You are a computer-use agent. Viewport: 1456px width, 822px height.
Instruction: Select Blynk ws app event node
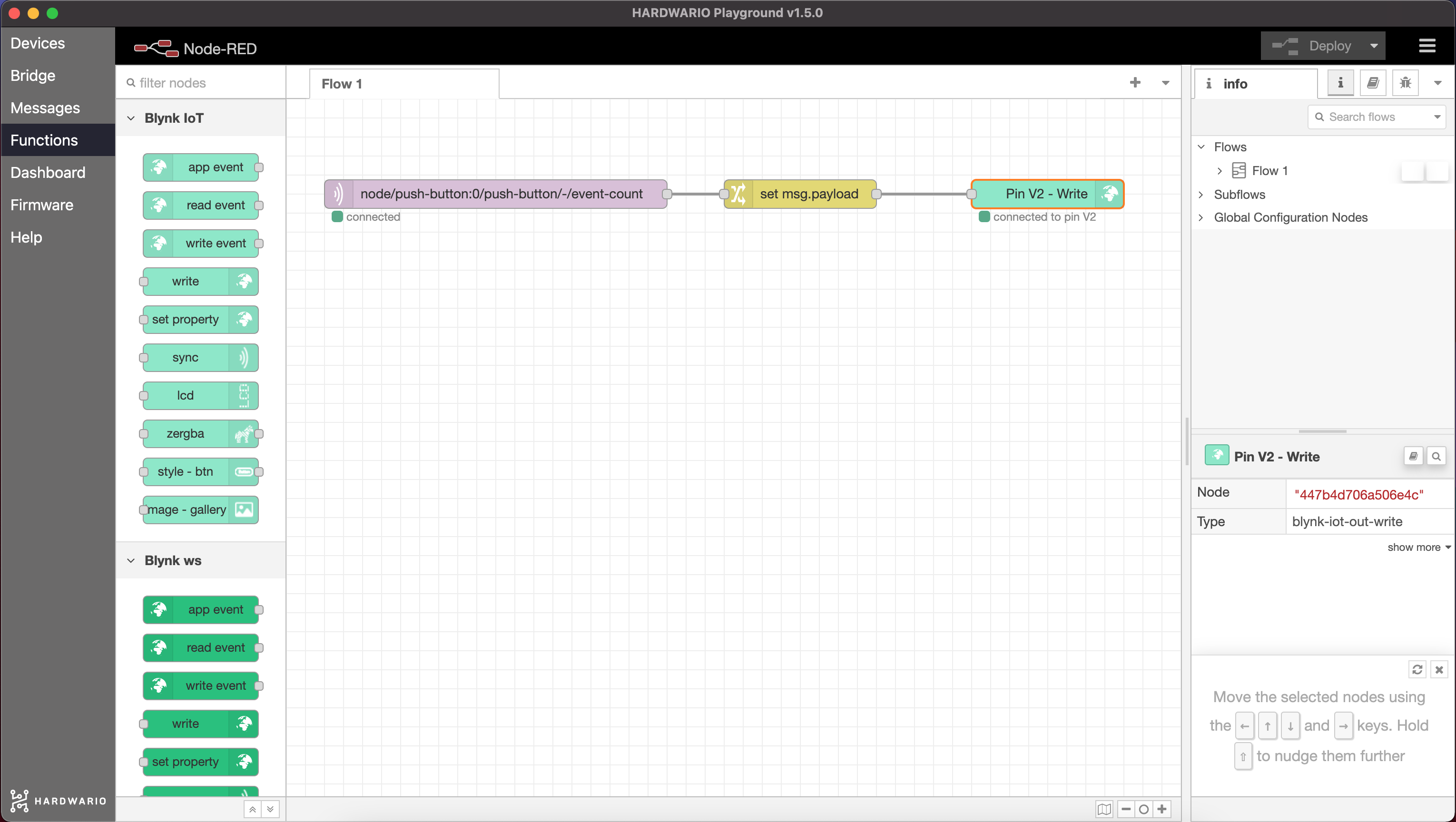201,609
